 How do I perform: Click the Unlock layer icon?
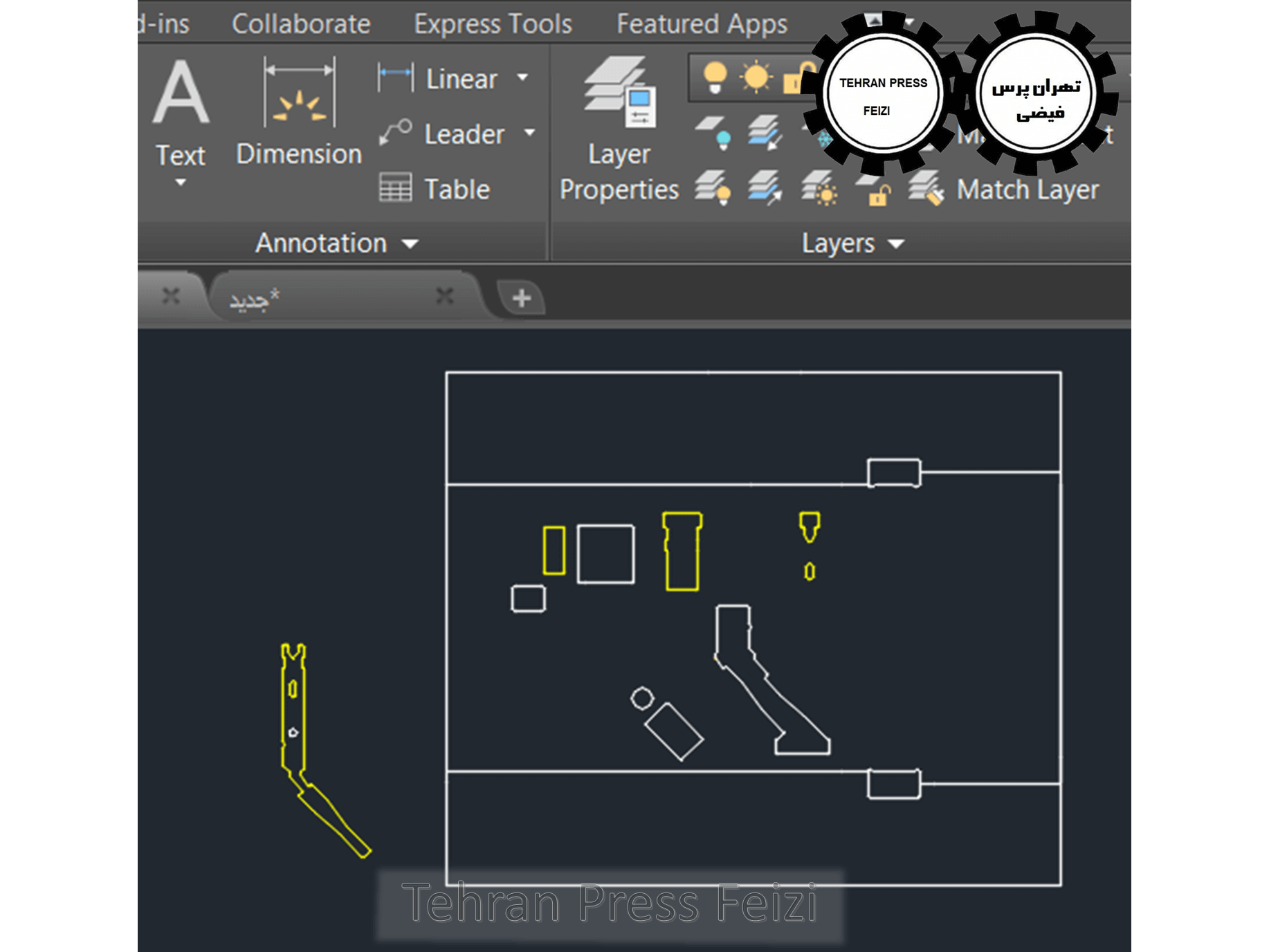tap(873, 190)
